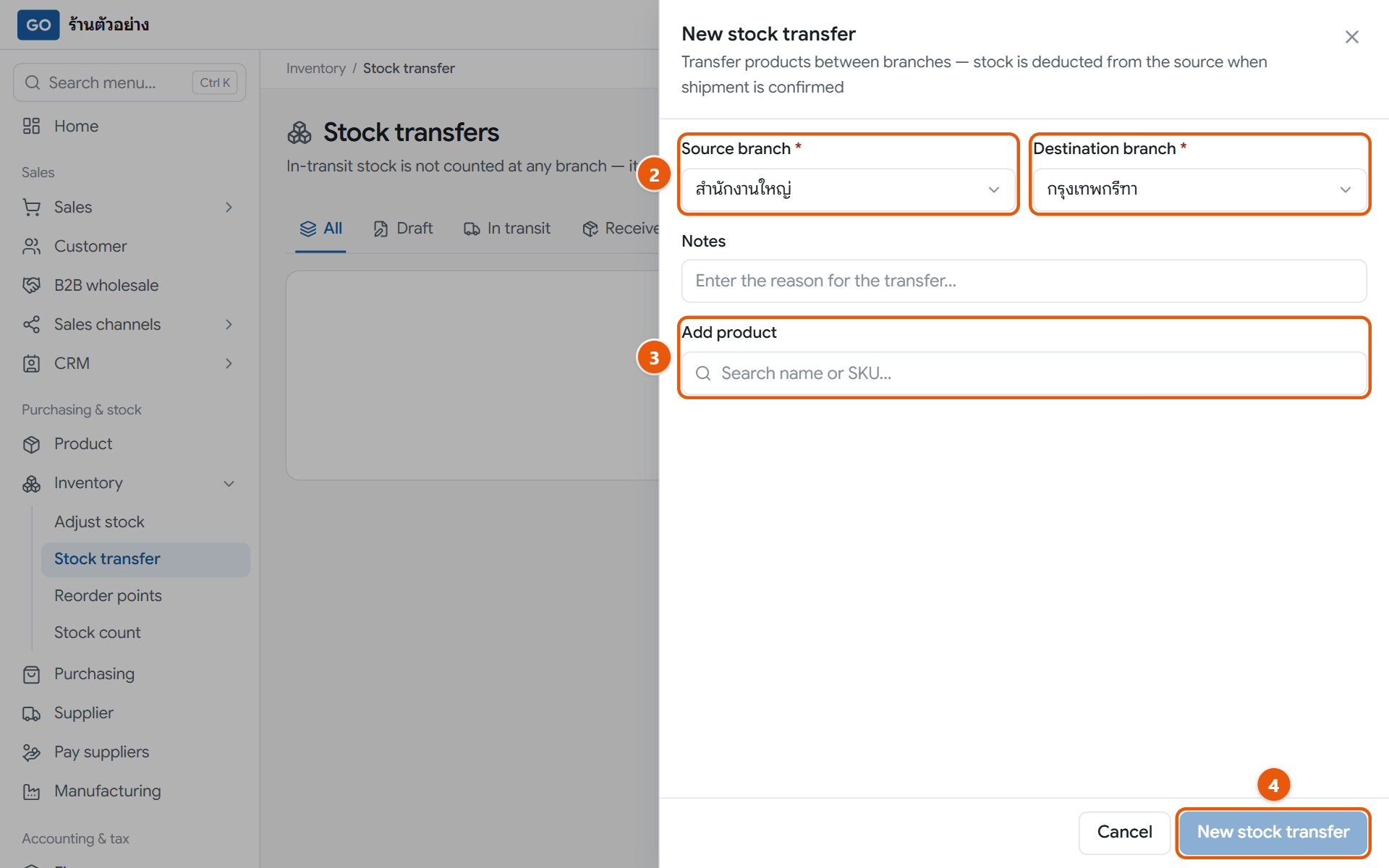The image size is (1389, 868).
Task: Click the CRM contact icon
Action: 31,364
